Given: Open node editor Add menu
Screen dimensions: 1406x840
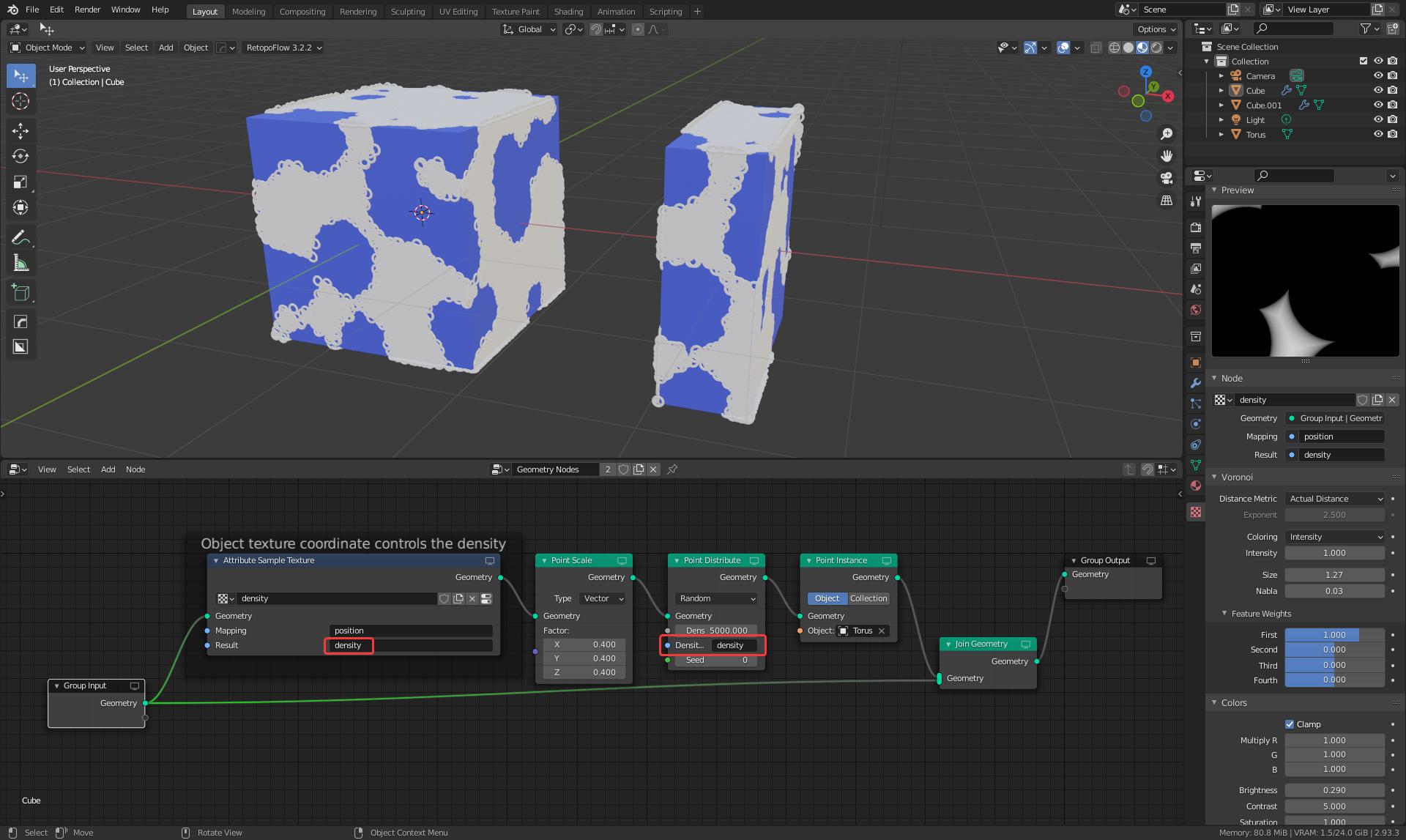Looking at the screenshot, I should pyautogui.click(x=108, y=469).
